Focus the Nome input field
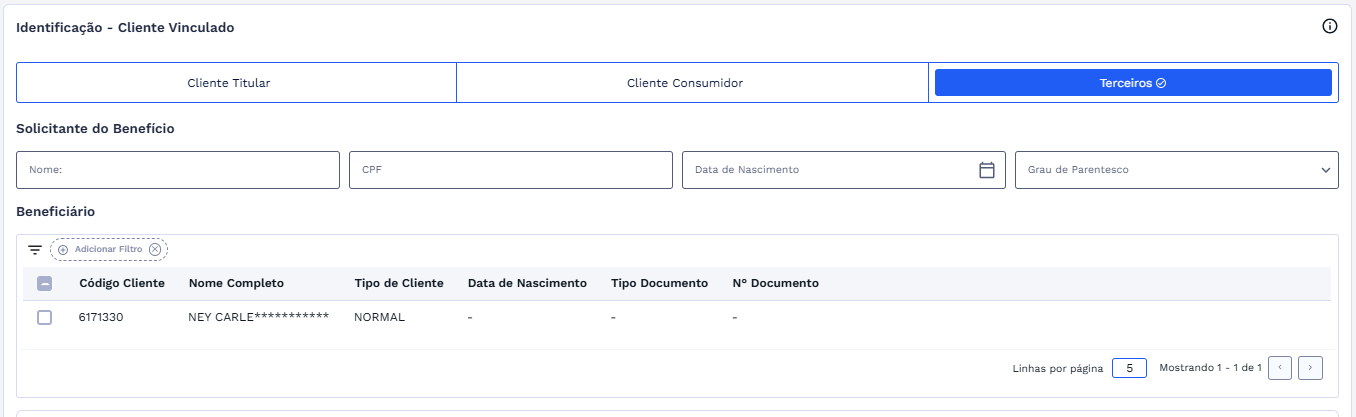 click(178, 170)
